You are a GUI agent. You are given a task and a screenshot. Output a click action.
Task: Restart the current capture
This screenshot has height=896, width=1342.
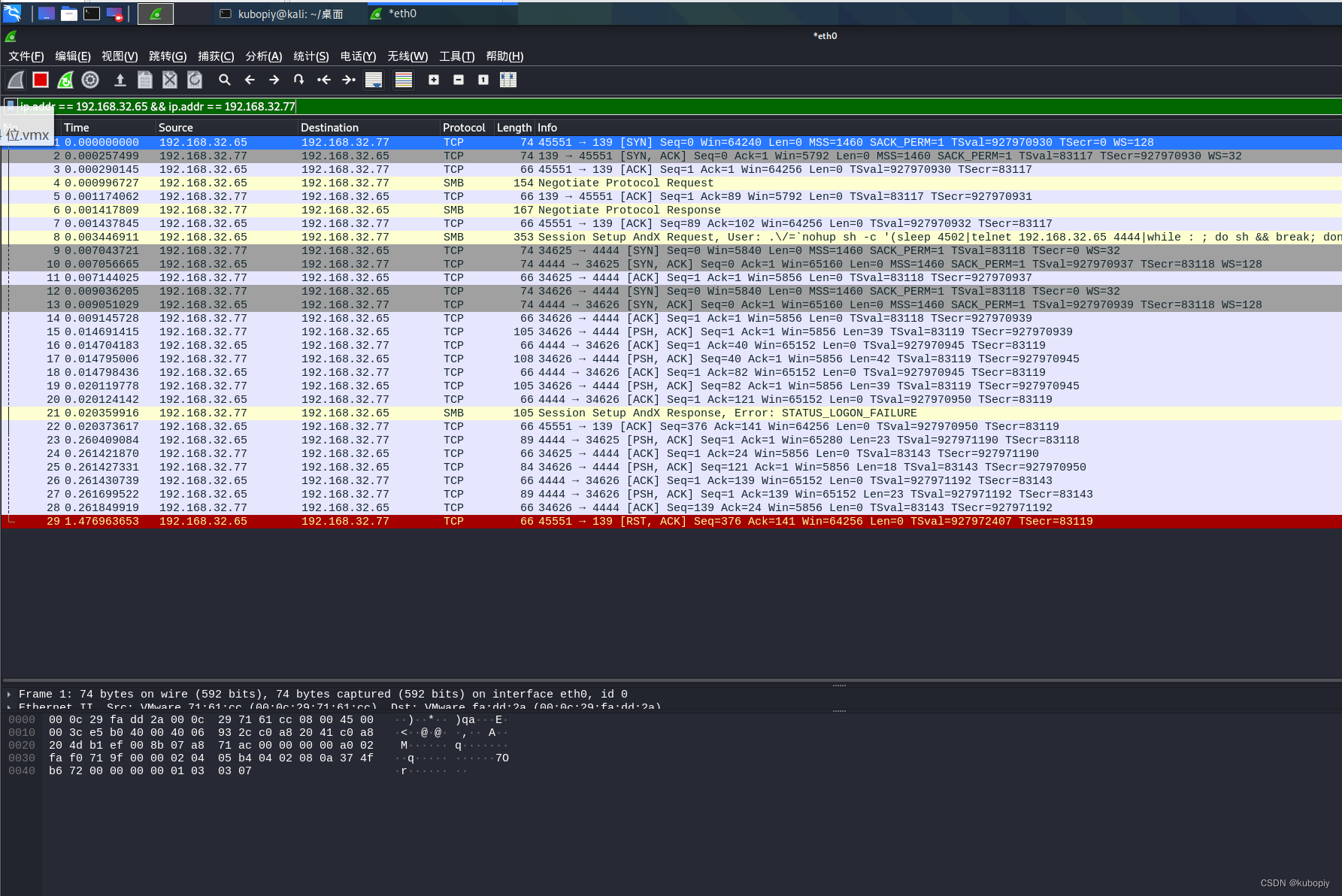[65, 80]
